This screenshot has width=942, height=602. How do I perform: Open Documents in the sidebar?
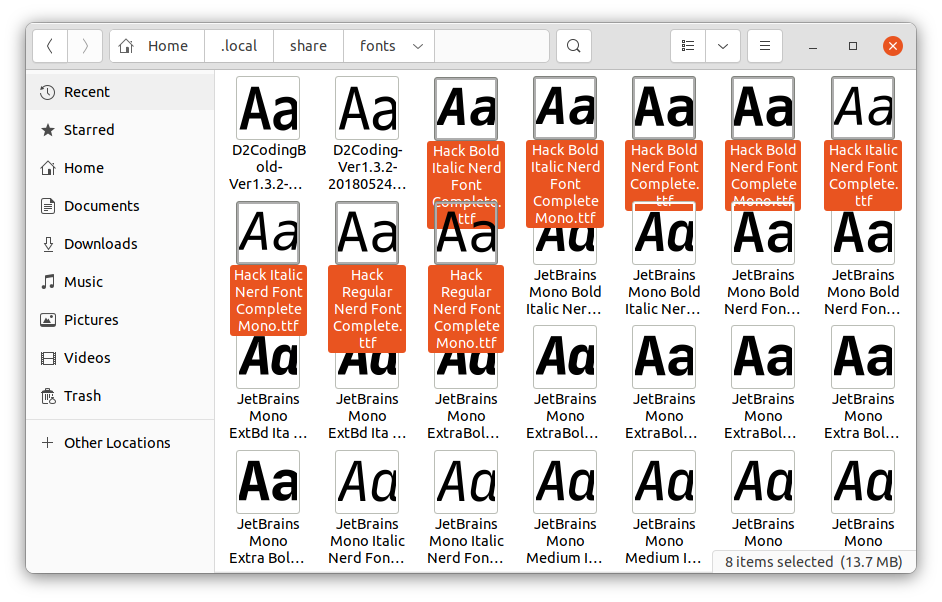click(x=120, y=205)
